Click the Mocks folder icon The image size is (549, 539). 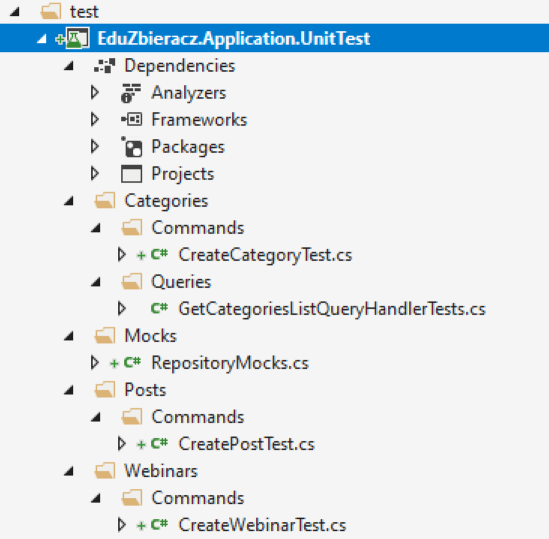pos(105,335)
